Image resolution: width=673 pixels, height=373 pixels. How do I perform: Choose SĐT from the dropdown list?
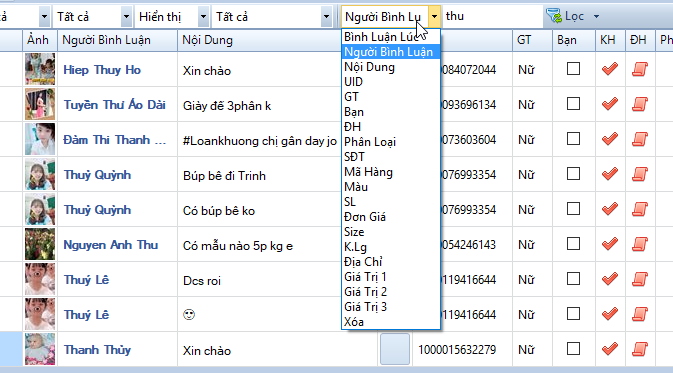pos(391,157)
